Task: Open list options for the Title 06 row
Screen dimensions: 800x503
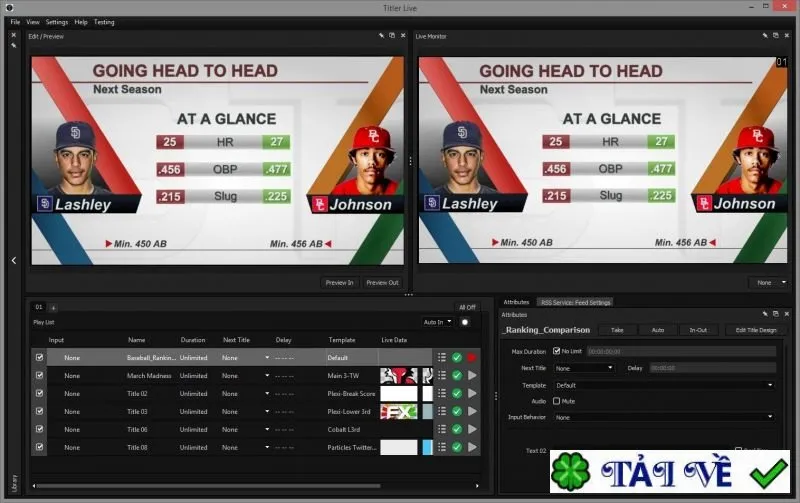Action: tap(442, 429)
